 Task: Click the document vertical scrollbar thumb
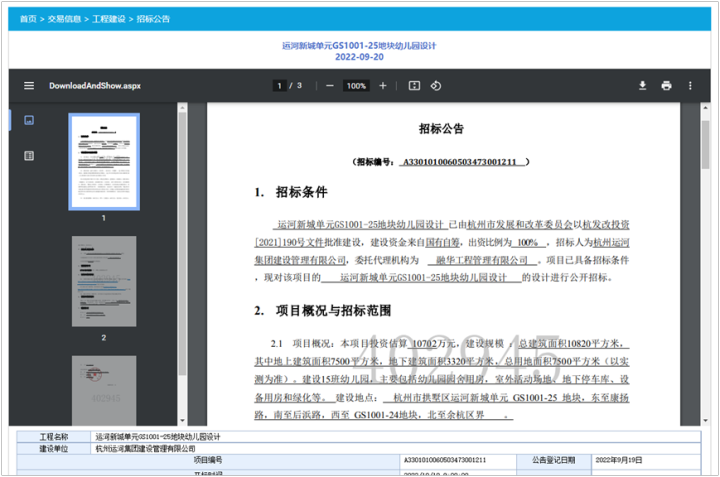click(706, 145)
